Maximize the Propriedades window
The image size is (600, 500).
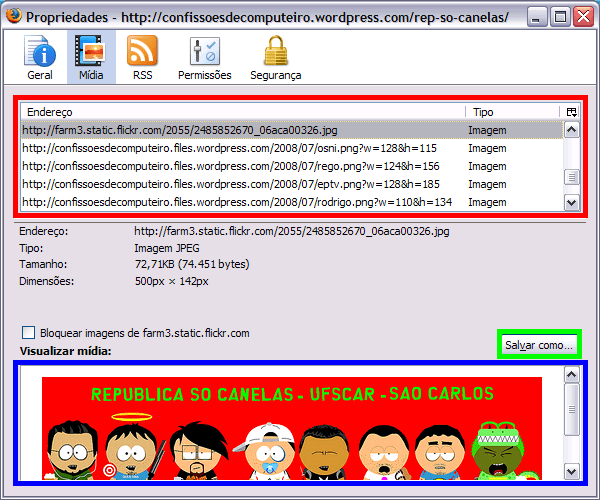560,17
